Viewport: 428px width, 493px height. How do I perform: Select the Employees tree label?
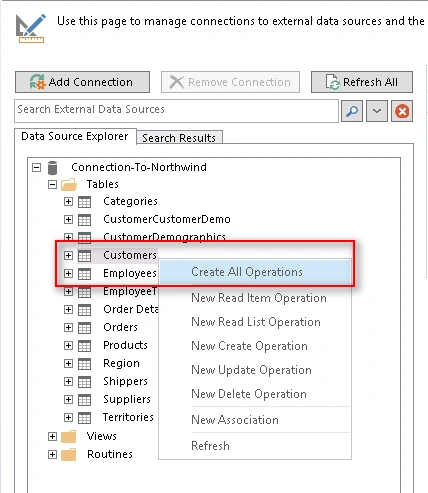pyautogui.click(x=130, y=273)
